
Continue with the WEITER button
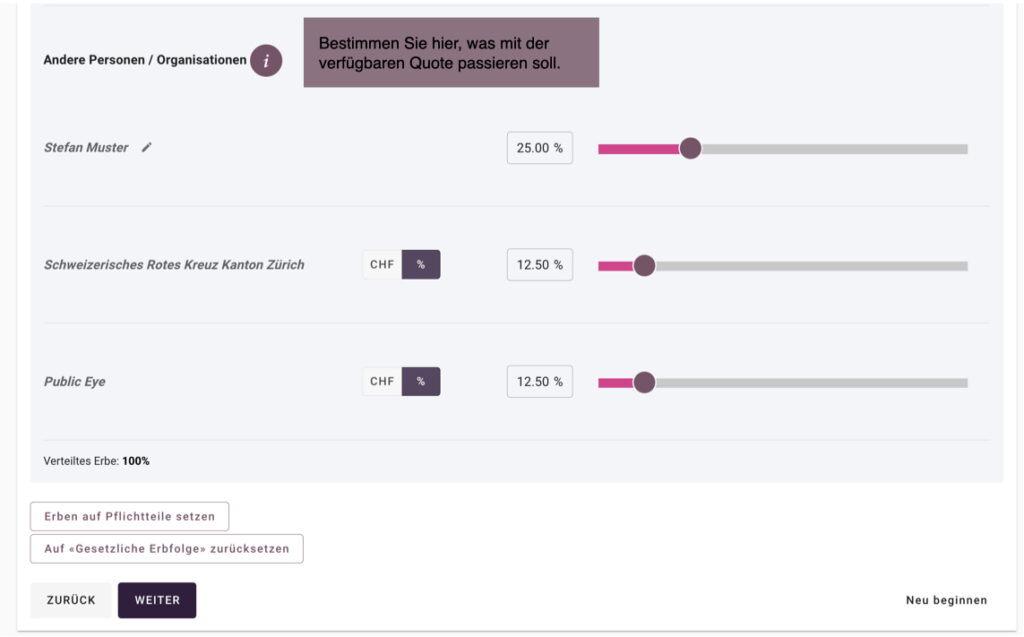coord(157,601)
